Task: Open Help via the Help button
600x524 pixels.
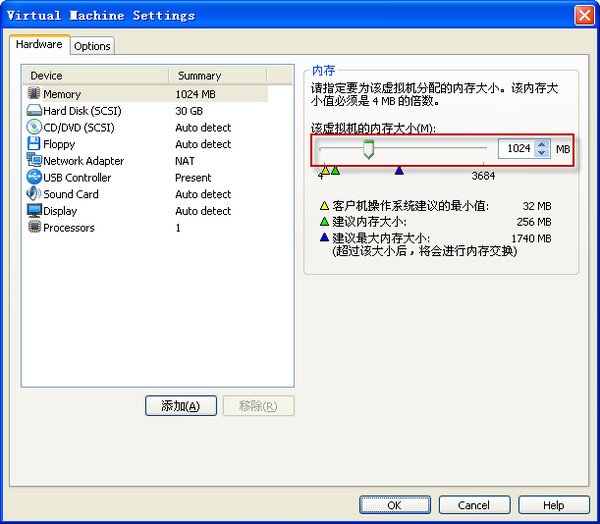Action: (x=554, y=505)
